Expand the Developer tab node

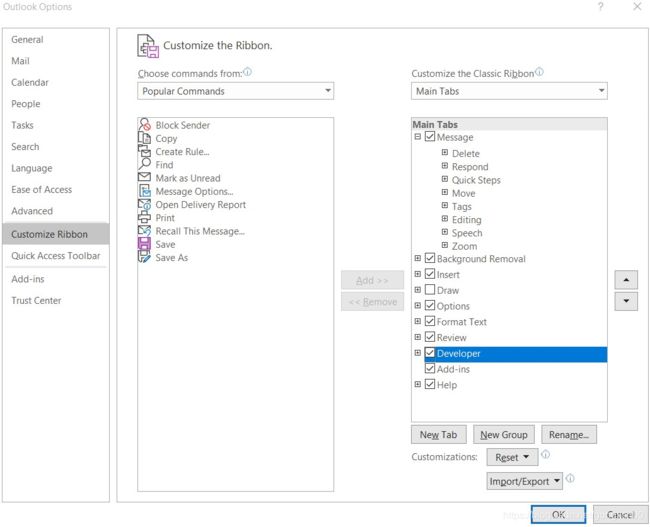[x=418, y=353]
